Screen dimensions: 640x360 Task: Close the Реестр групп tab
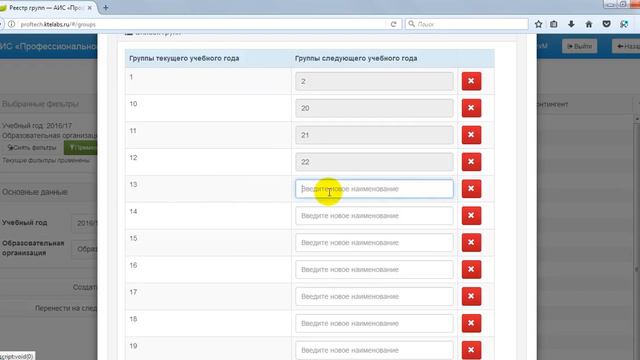pyautogui.click(x=90, y=8)
